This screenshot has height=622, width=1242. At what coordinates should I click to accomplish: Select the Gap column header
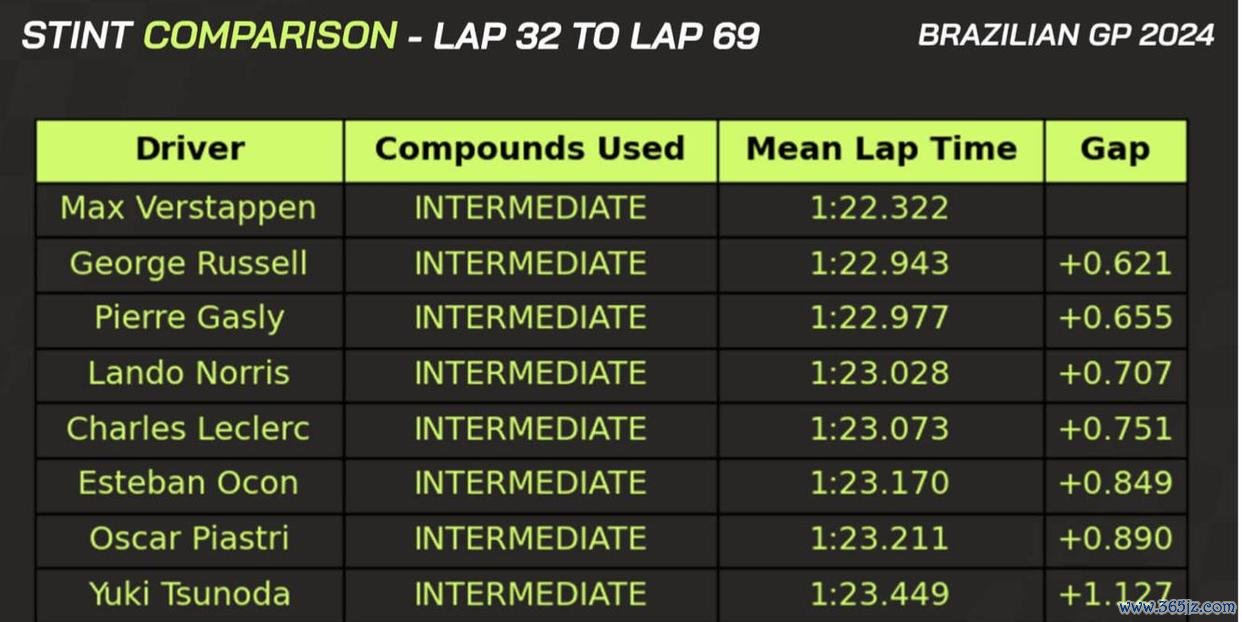(1115, 150)
